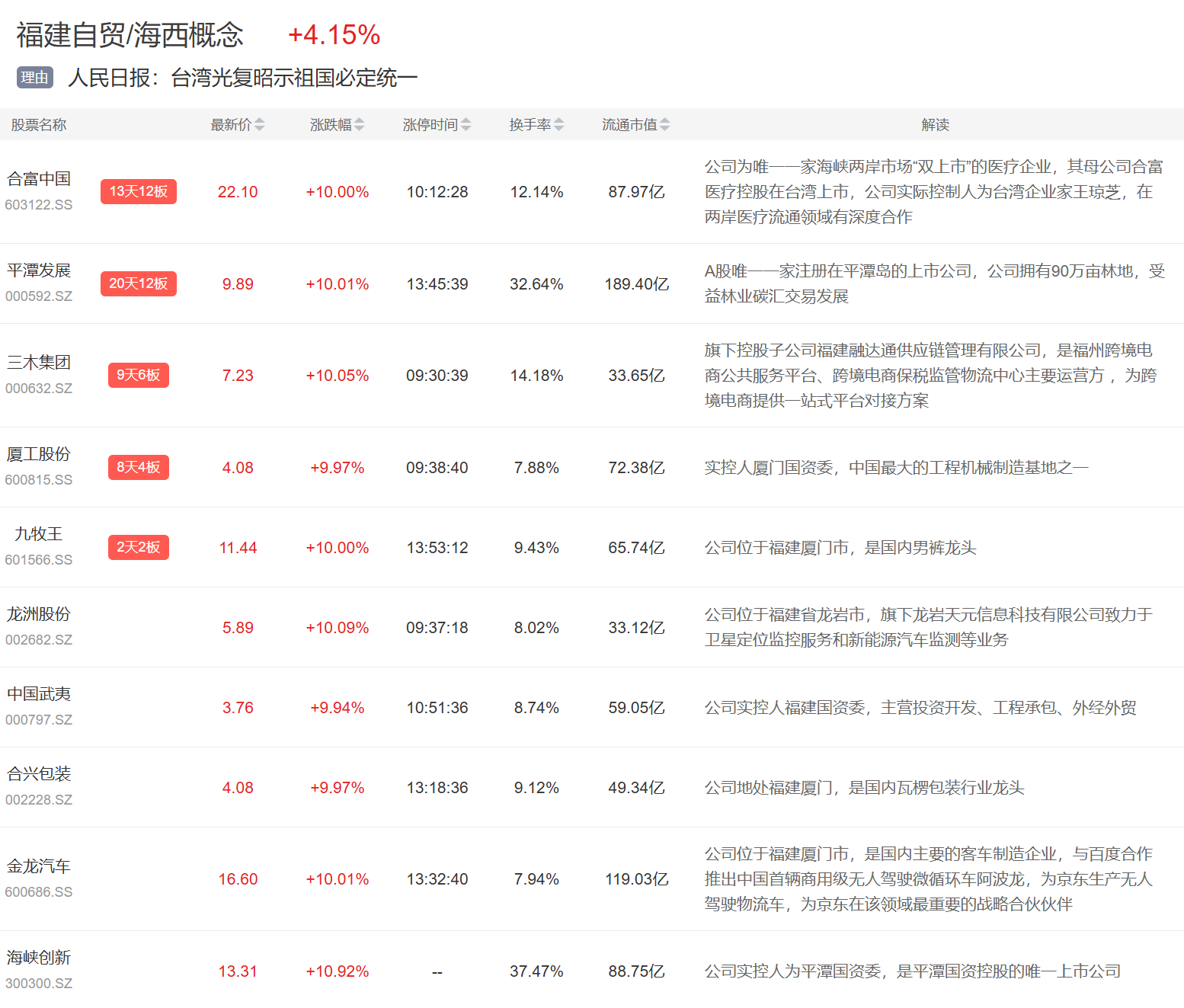
Task: Open the 人民日报 headline reason text
Action: [x=242, y=78]
